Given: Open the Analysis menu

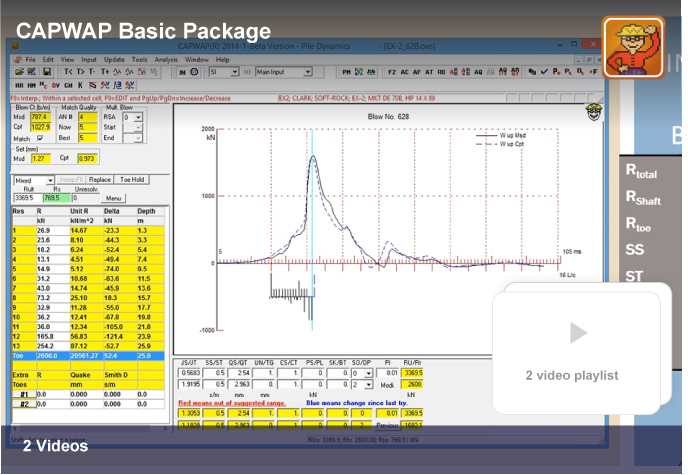Looking at the screenshot, I should (x=166, y=60).
